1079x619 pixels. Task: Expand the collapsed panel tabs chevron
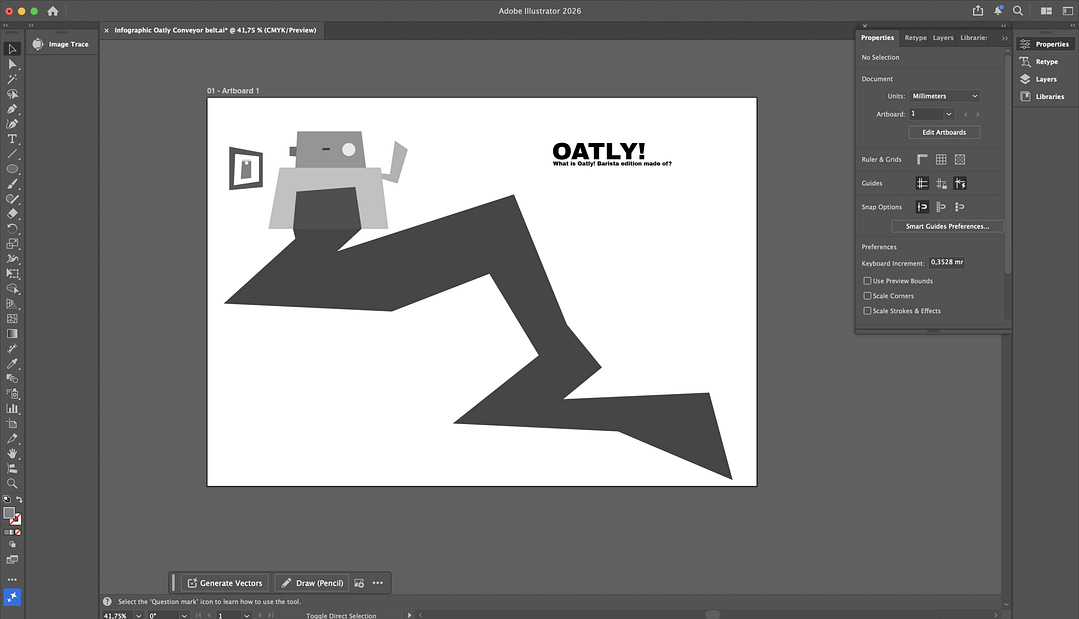click(x=1004, y=38)
